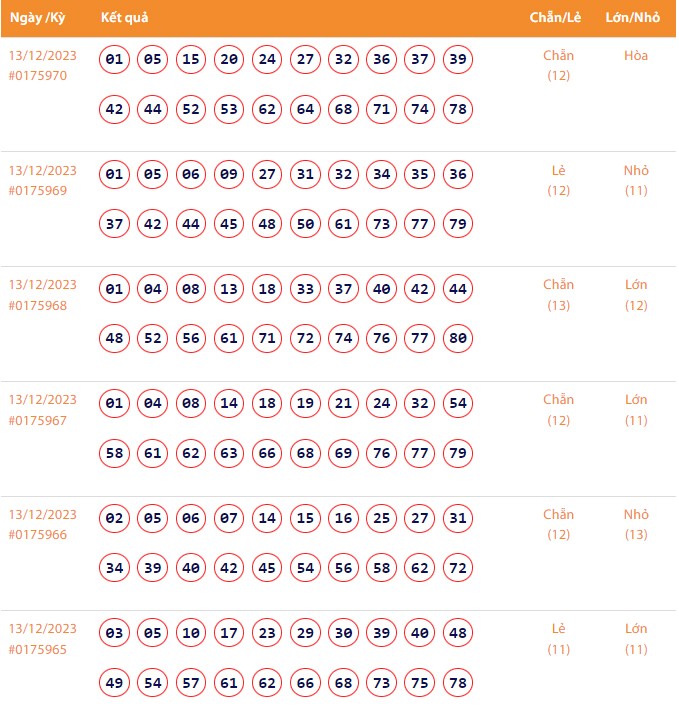Click the 'Kết quả' column header
679x716 pixels.
[125, 18]
